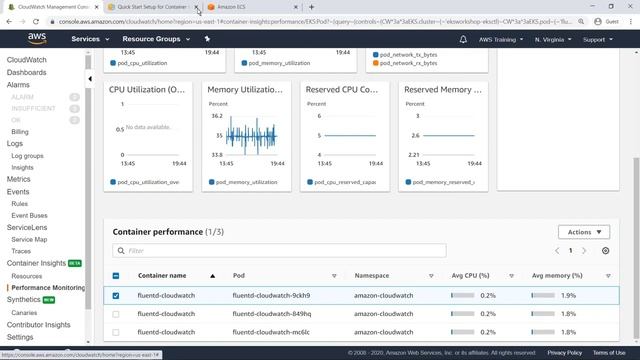Click the pin shortcut icon in AWS header

pyautogui.click(x=207, y=39)
